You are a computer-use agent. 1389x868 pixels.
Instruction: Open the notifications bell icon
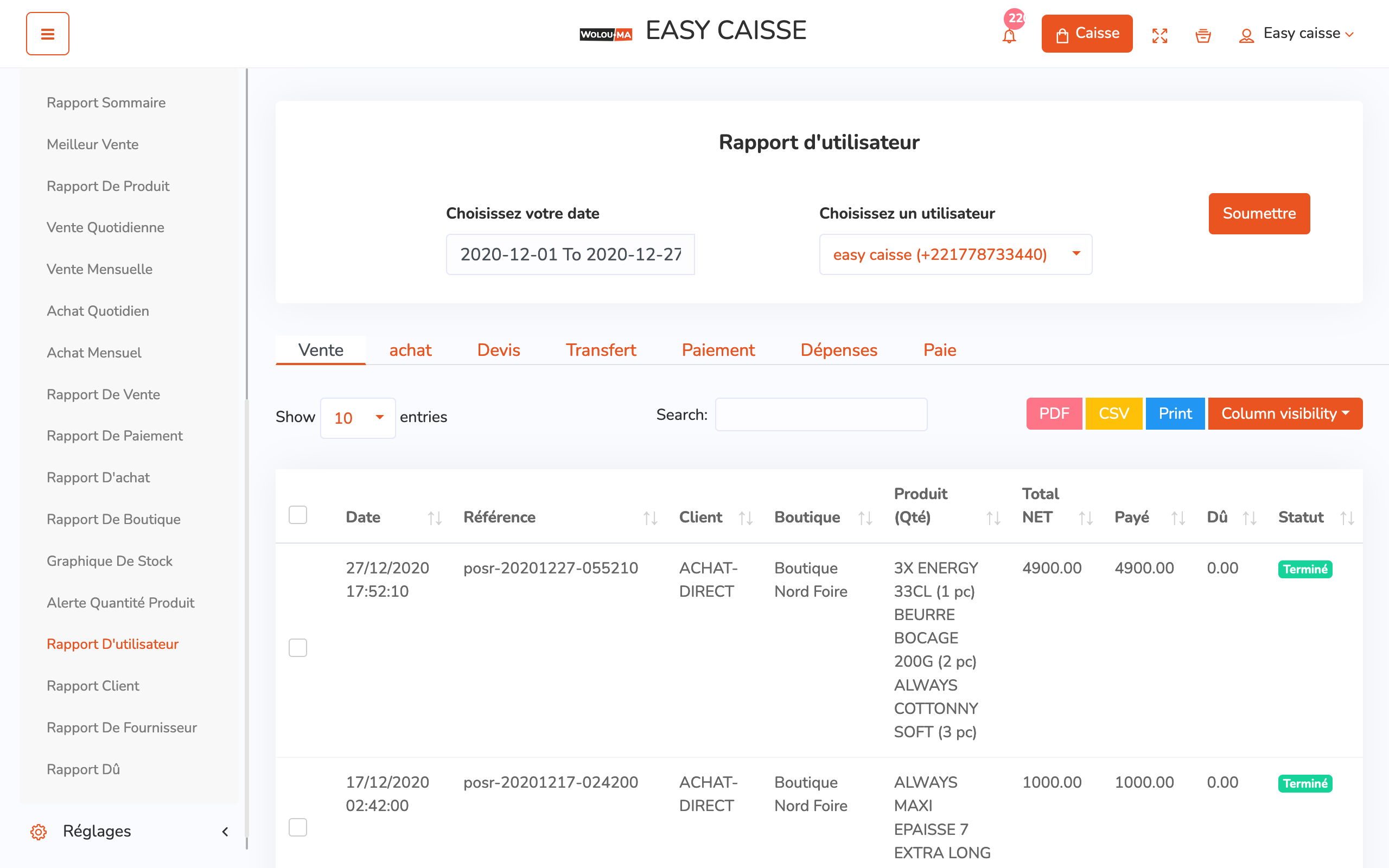[x=1009, y=36]
